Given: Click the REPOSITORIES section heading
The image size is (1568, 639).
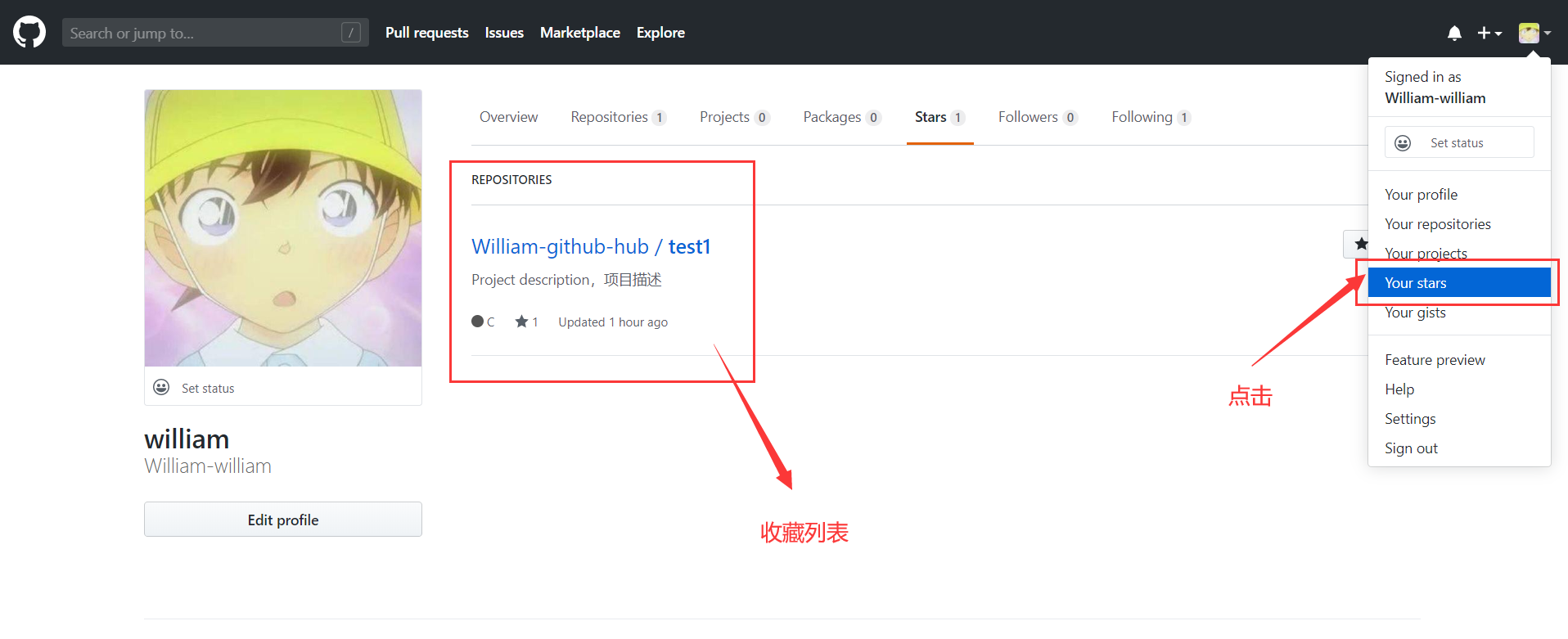Looking at the screenshot, I should pyautogui.click(x=511, y=180).
